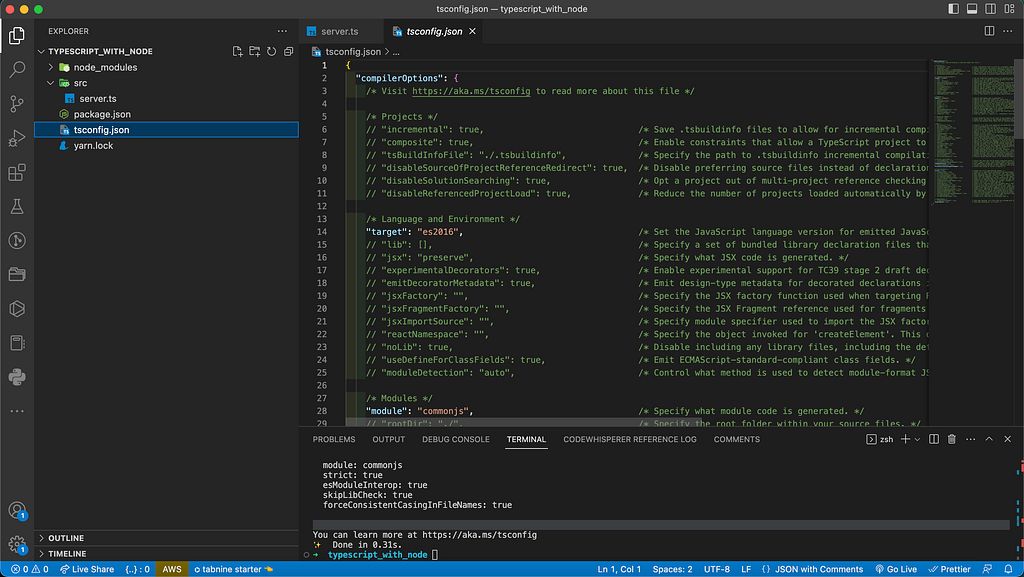1024x577 pixels.
Task: Create a new file in Explorer
Action: (x=238, y=52)
